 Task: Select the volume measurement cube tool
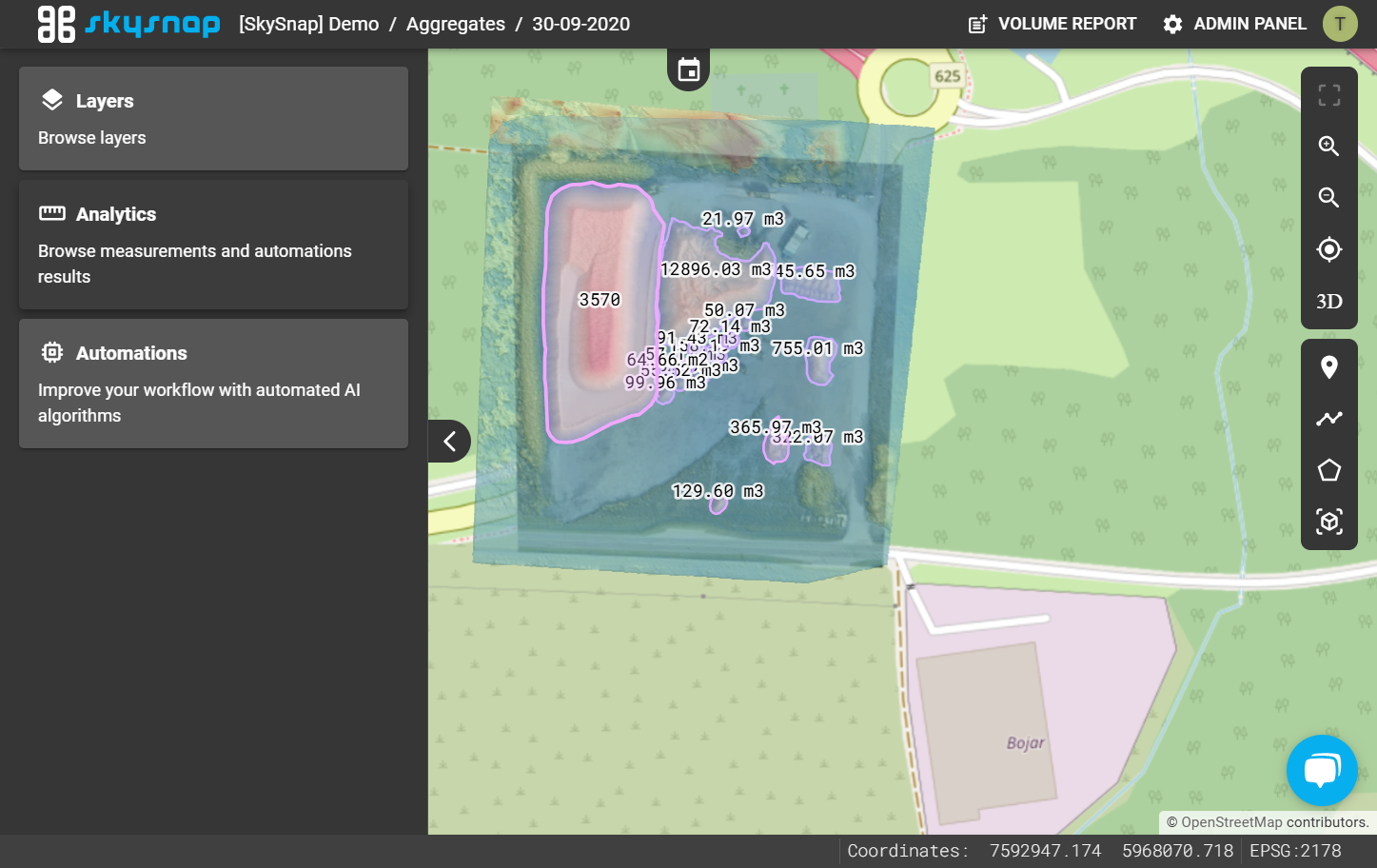[x=1329, y=522]
